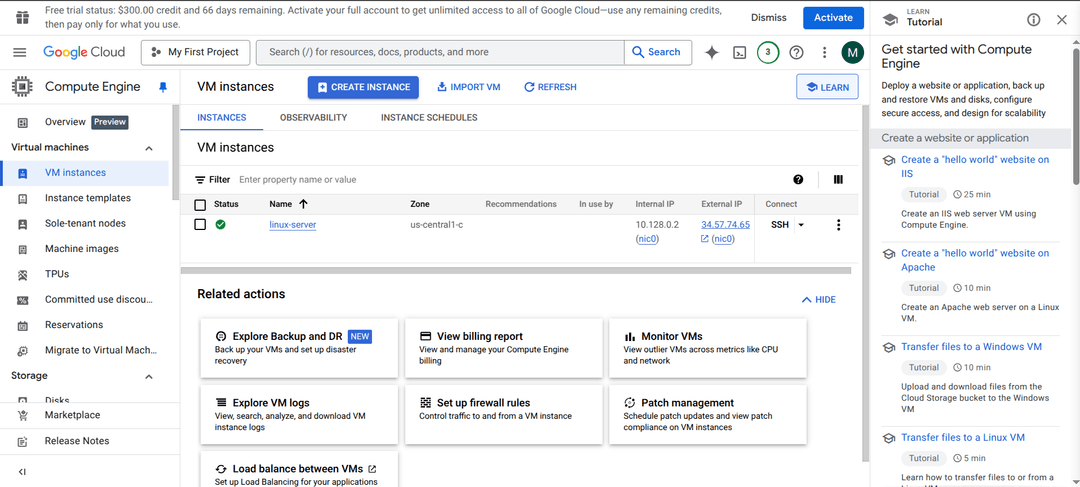Image resolution: width=1080 pixels, height=487 pixels.
Task: Focus the resource search input field
Action: pyautogui.click(x=440, y=52)
